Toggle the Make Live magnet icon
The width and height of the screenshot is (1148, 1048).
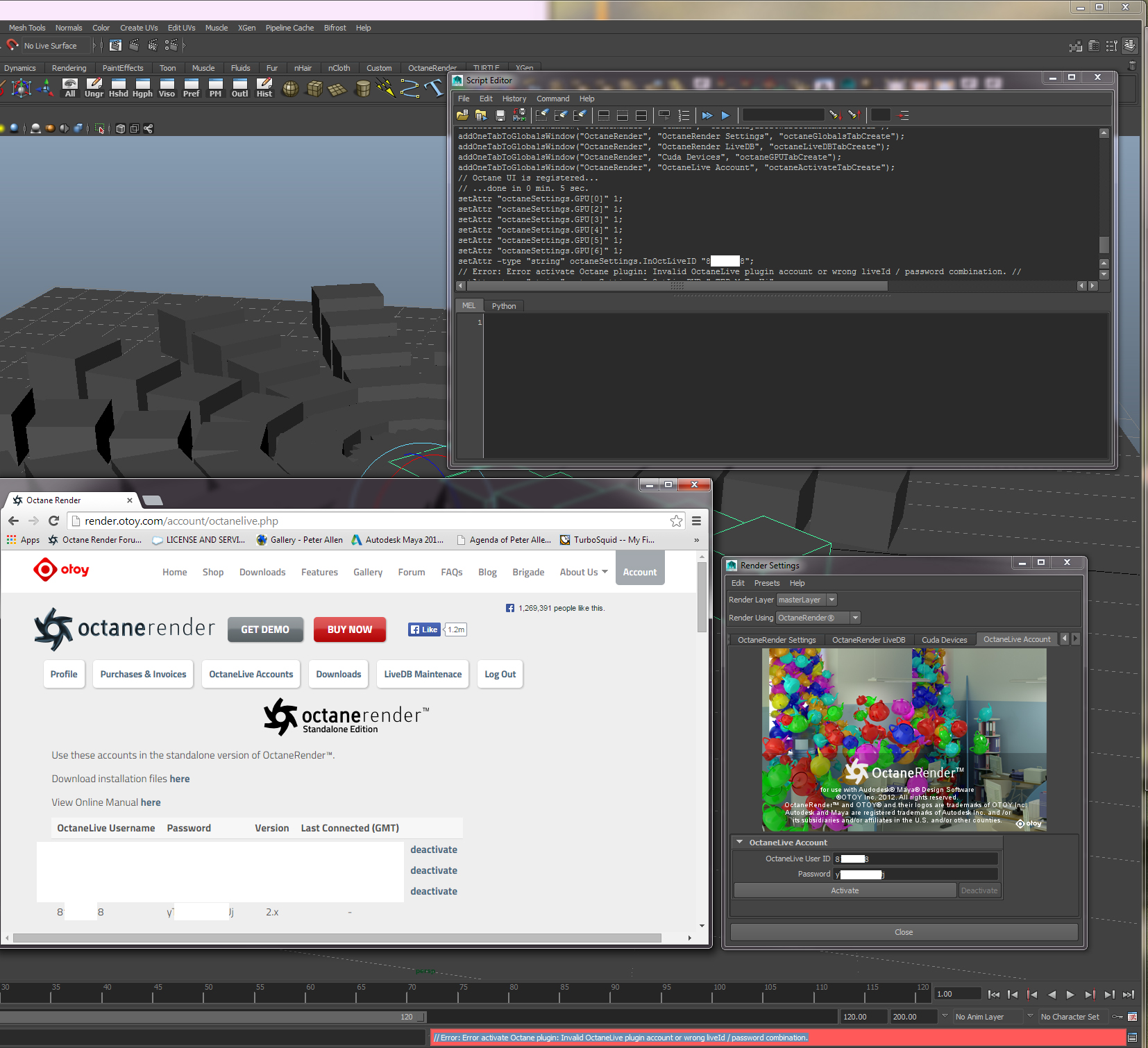12,45
